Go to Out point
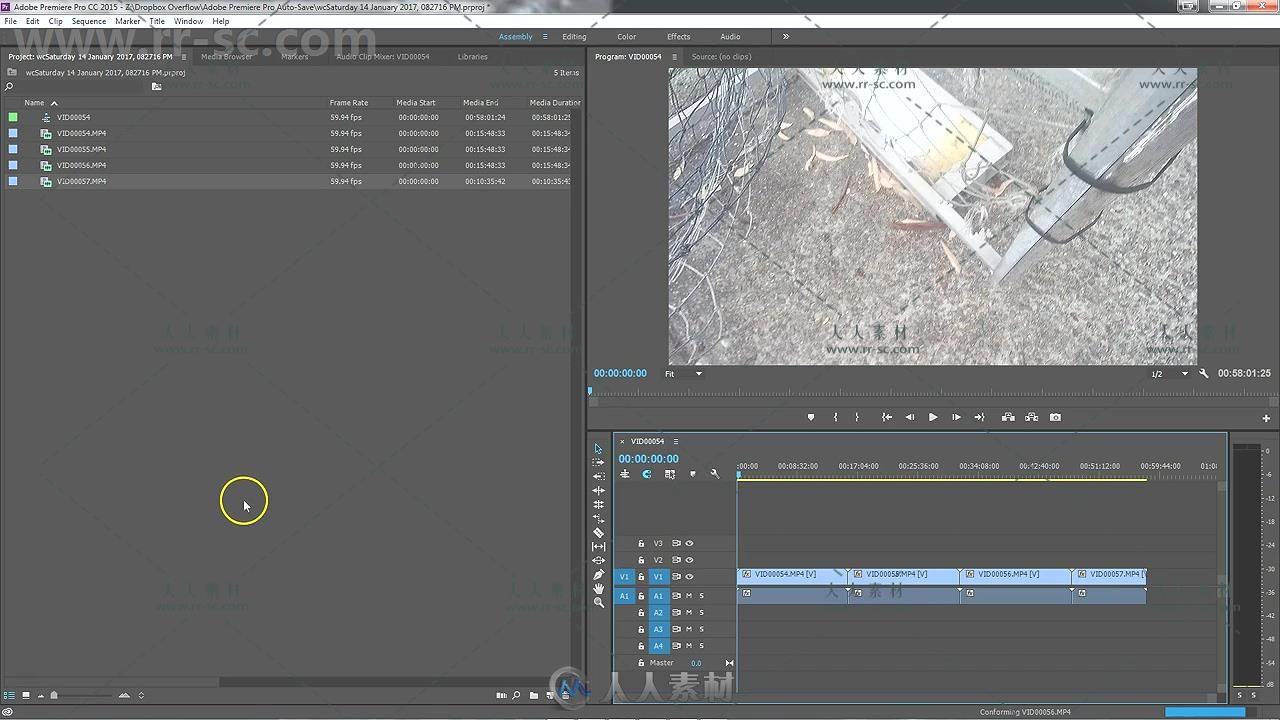 click(980, 417)
